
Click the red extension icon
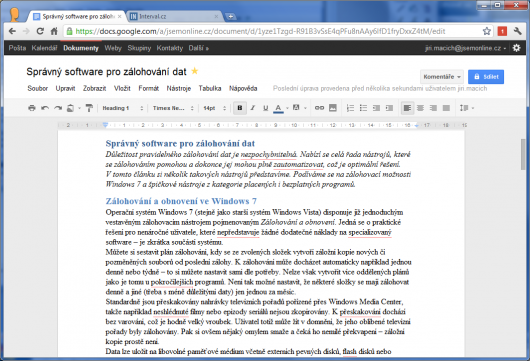[x=502, y=31]
